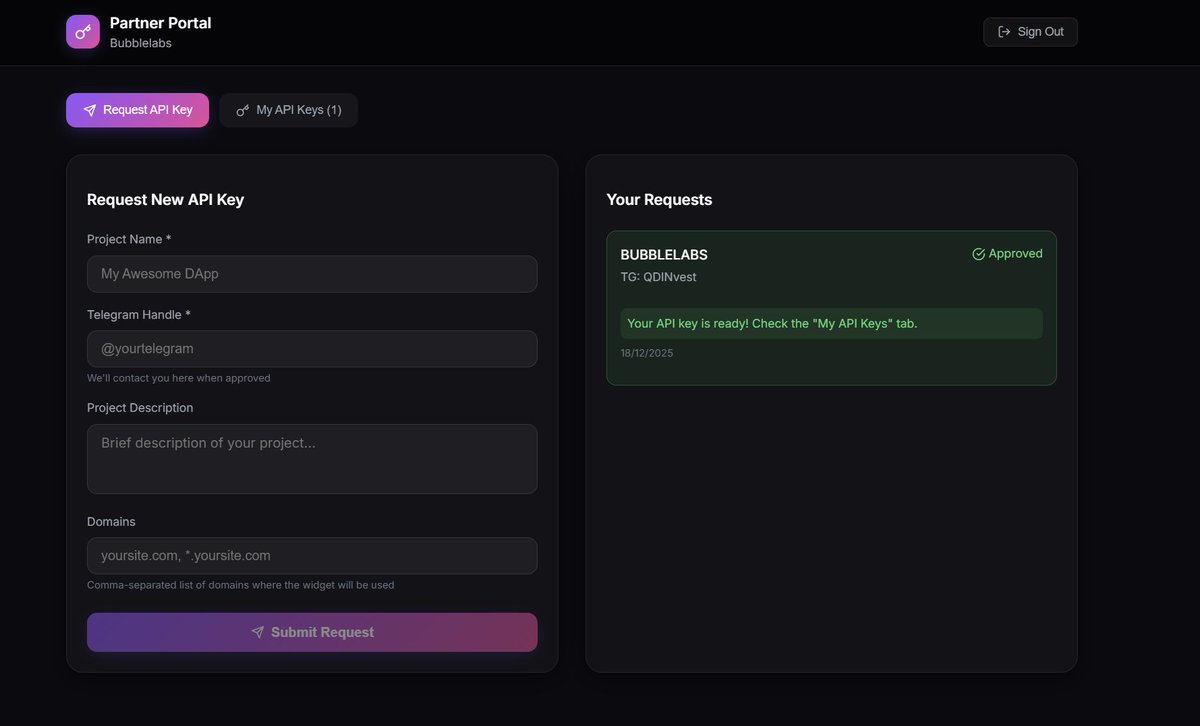Click the Approved status label
The image size is (1200, 726).
pyautogui.click(x=1015, y=254)
